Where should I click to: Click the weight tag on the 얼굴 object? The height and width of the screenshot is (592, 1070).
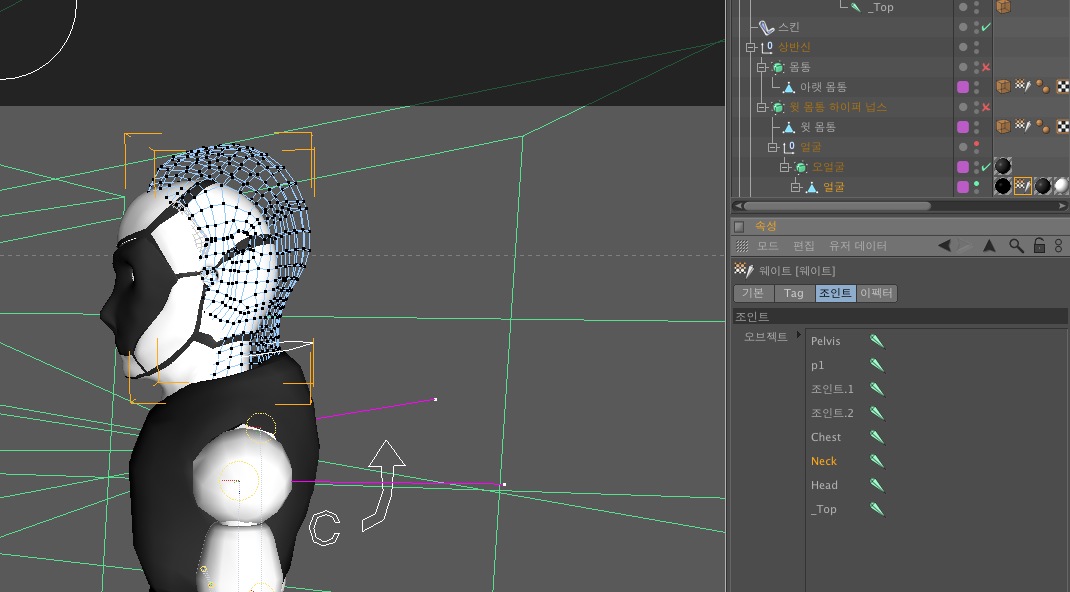(1023, 186)
